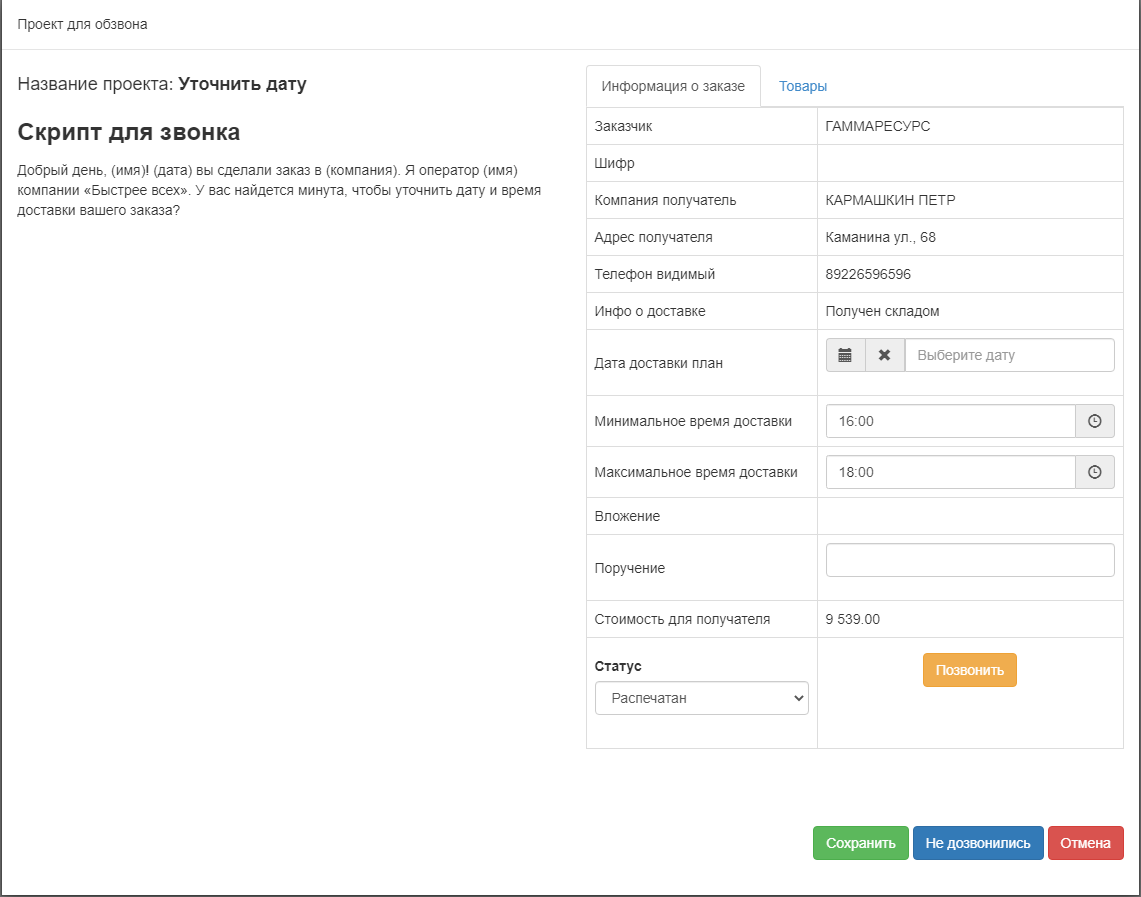The image size is (1141, 897).
Task: Click the Инфо о доставке label
Action: click(650, 311)
